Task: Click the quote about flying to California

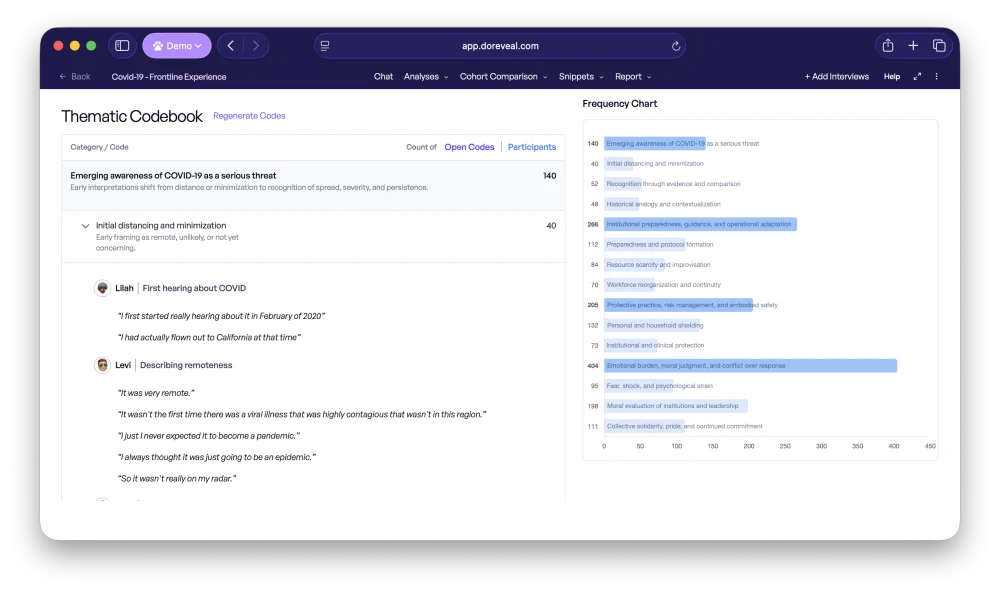Action: point(209,337)
